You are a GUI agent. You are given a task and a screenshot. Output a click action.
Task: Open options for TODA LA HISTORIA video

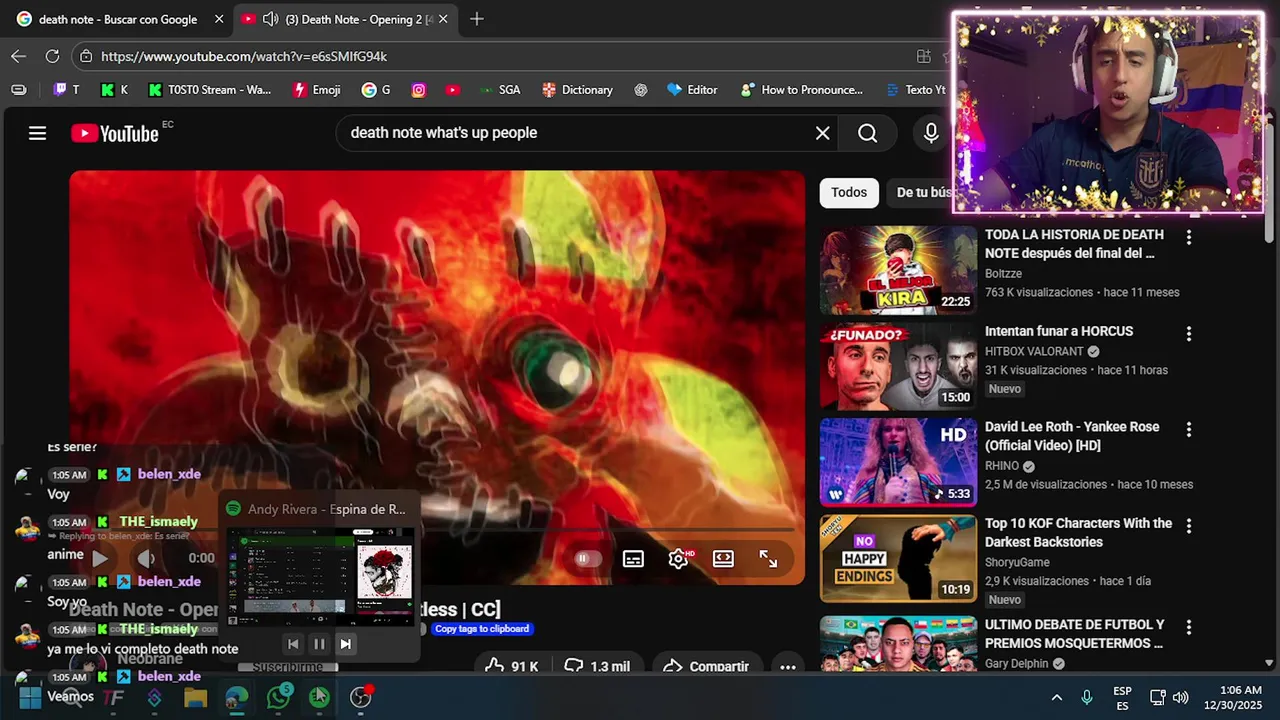pyautogui.click(x=1189, y=237)
